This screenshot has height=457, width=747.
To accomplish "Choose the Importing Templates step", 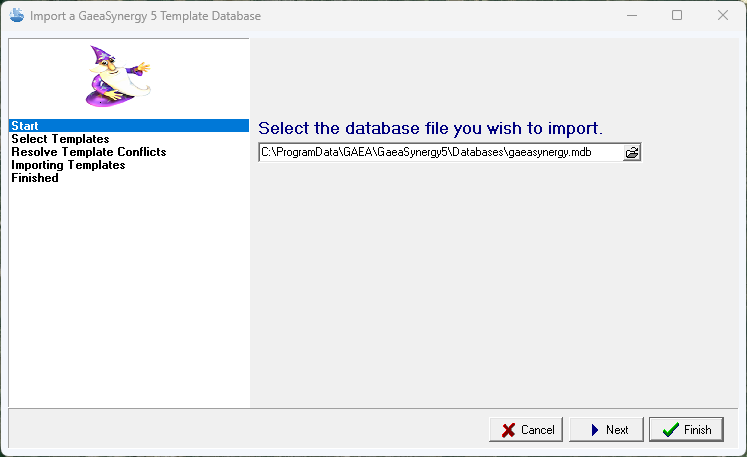I will click(68, 165).
